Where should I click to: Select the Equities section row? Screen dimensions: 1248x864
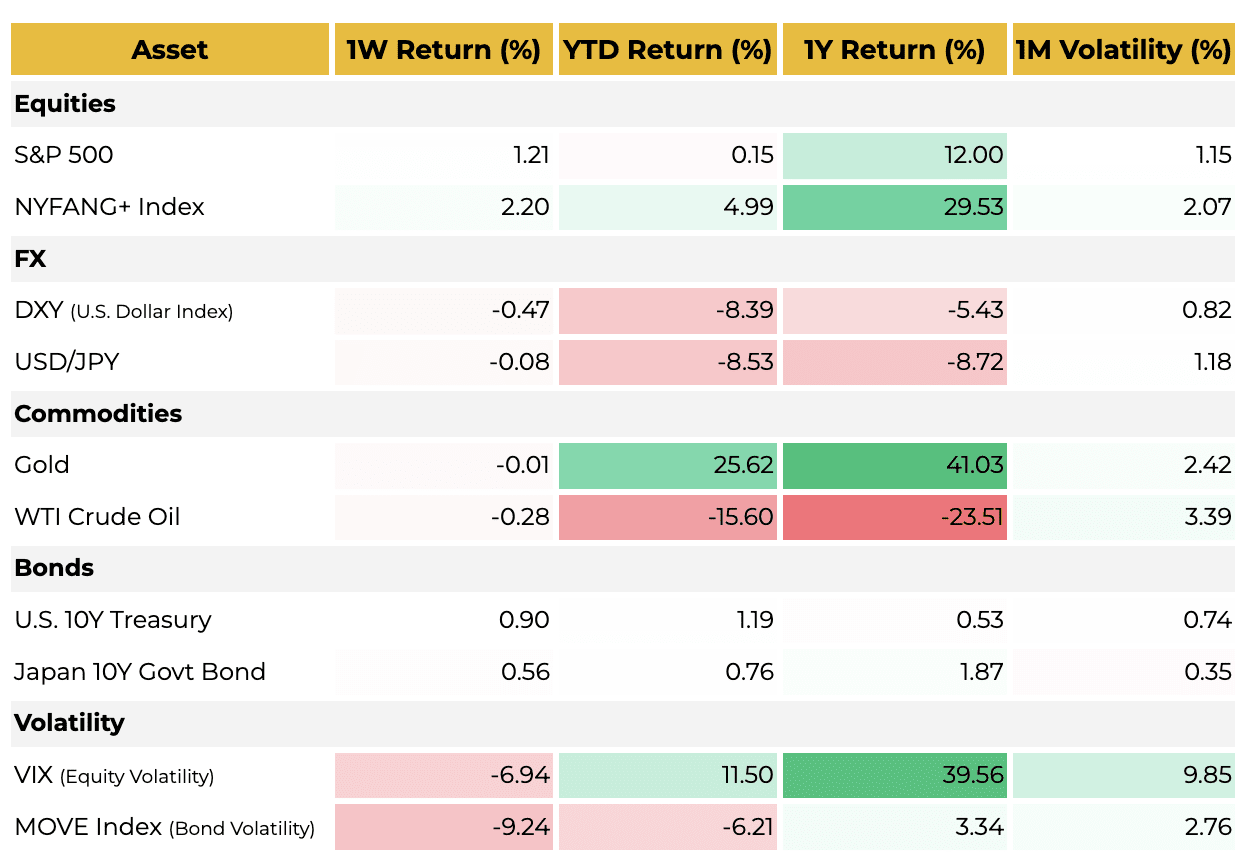623,104
